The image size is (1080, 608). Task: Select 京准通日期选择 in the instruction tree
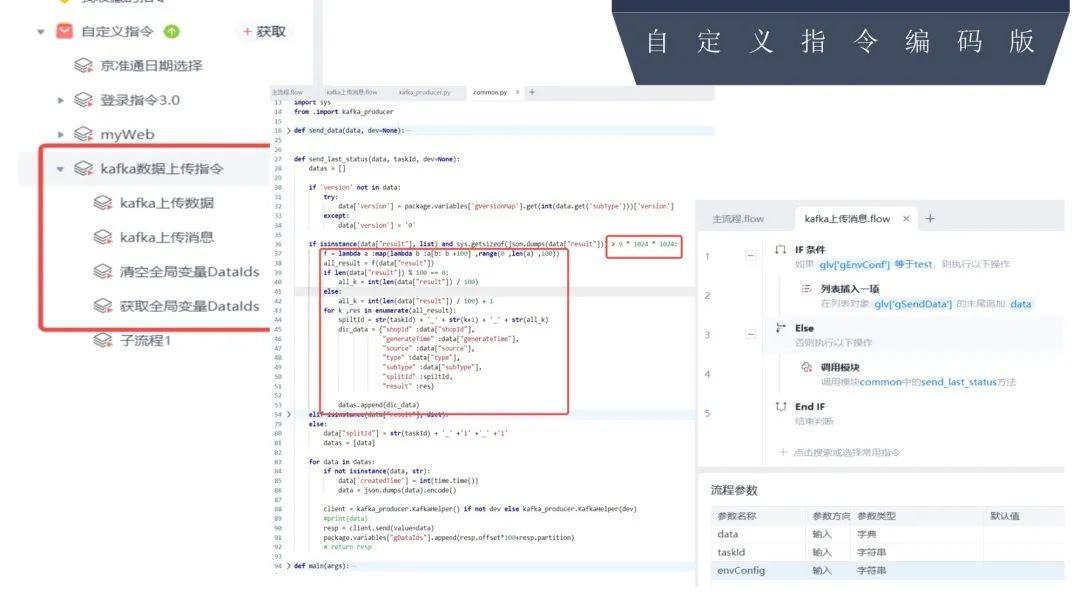tap(151, 65)
